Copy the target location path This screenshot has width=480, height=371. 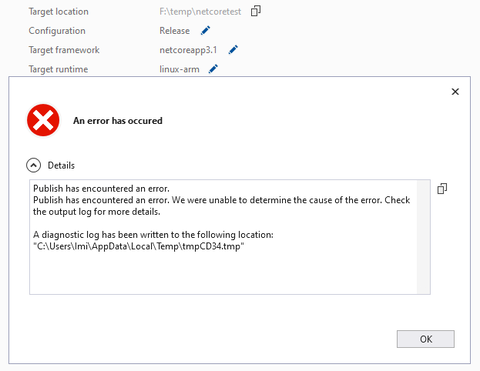[256, 11]
